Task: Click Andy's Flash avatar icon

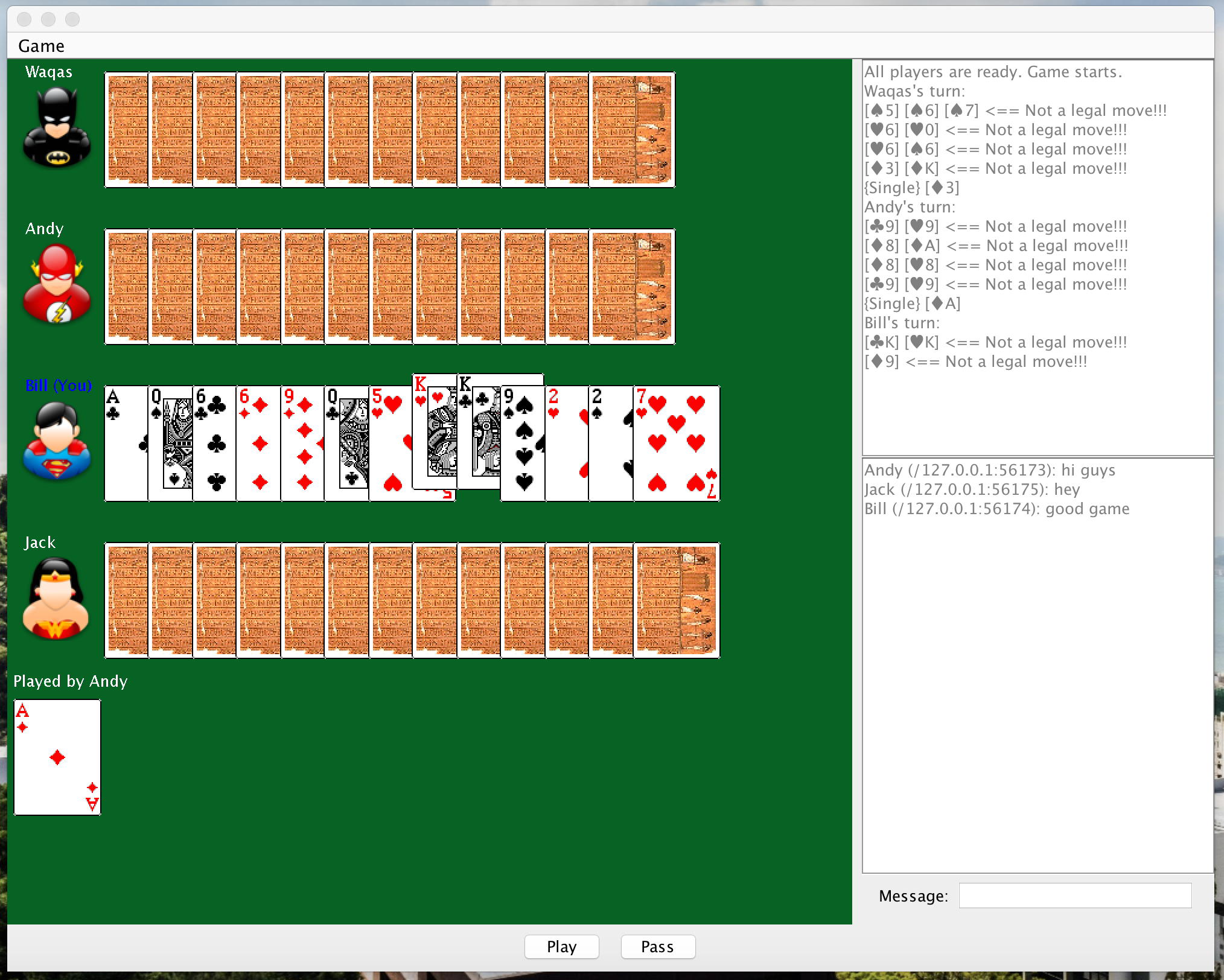Action: pos(56,284)
